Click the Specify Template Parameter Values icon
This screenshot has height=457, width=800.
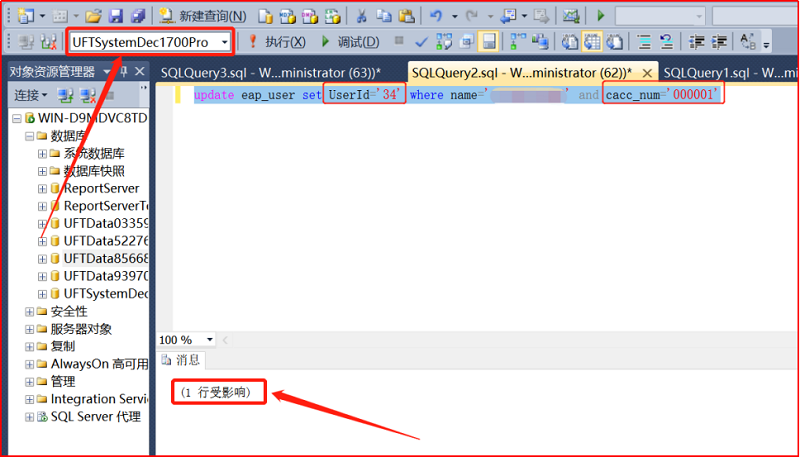748,42
